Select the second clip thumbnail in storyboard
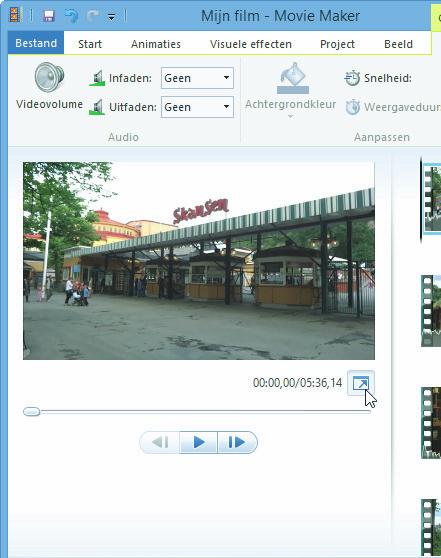Viewport: 441px width, 558px height. coord(431,311)
